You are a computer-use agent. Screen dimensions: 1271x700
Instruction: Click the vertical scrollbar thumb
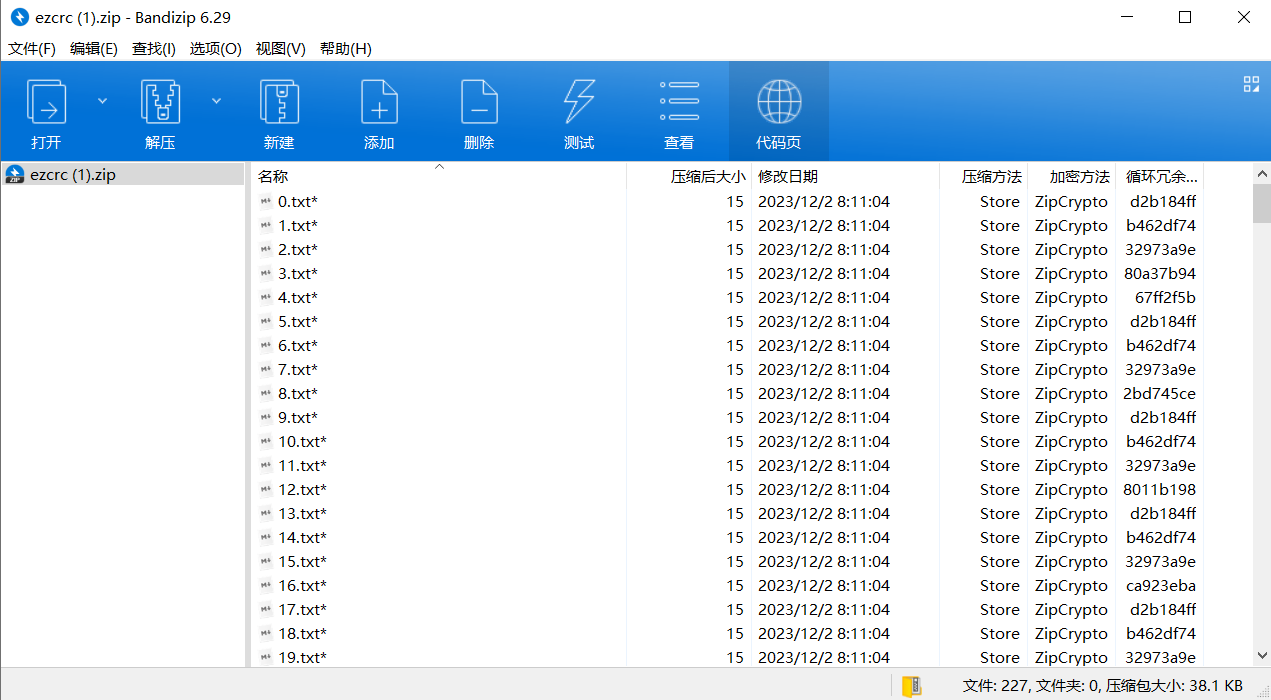[x=1262, y=203]
